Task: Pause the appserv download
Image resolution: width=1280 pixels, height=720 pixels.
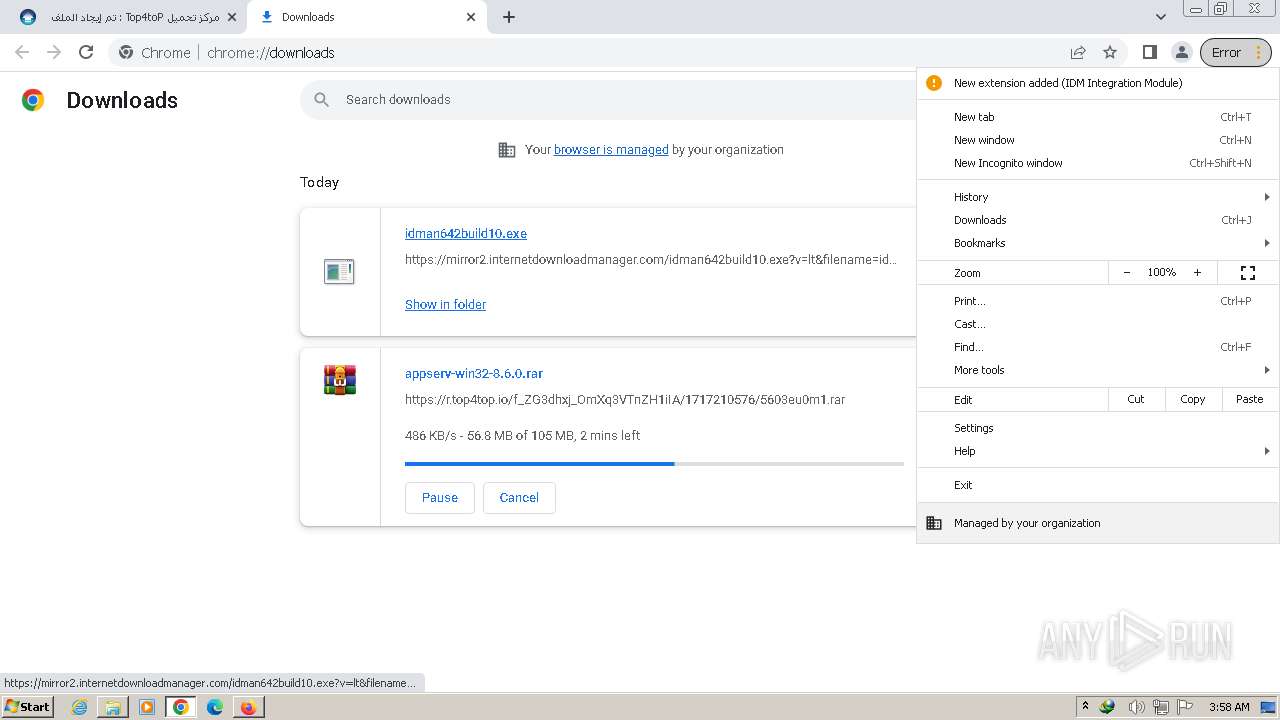Action: (440, 497)
